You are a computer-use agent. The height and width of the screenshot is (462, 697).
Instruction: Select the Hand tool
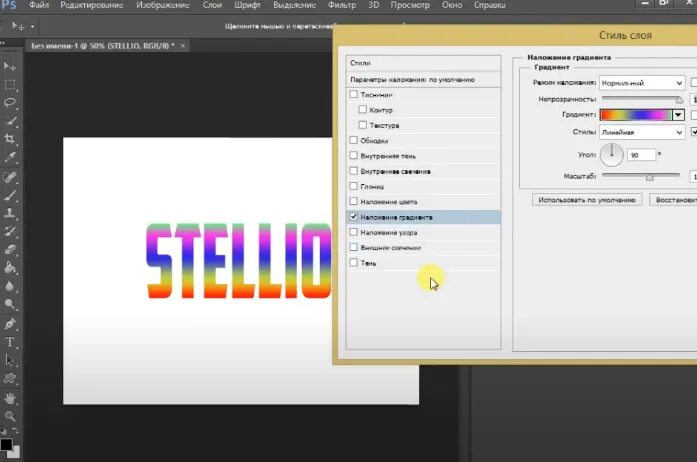pyautogui.click(x=10, y=398)
